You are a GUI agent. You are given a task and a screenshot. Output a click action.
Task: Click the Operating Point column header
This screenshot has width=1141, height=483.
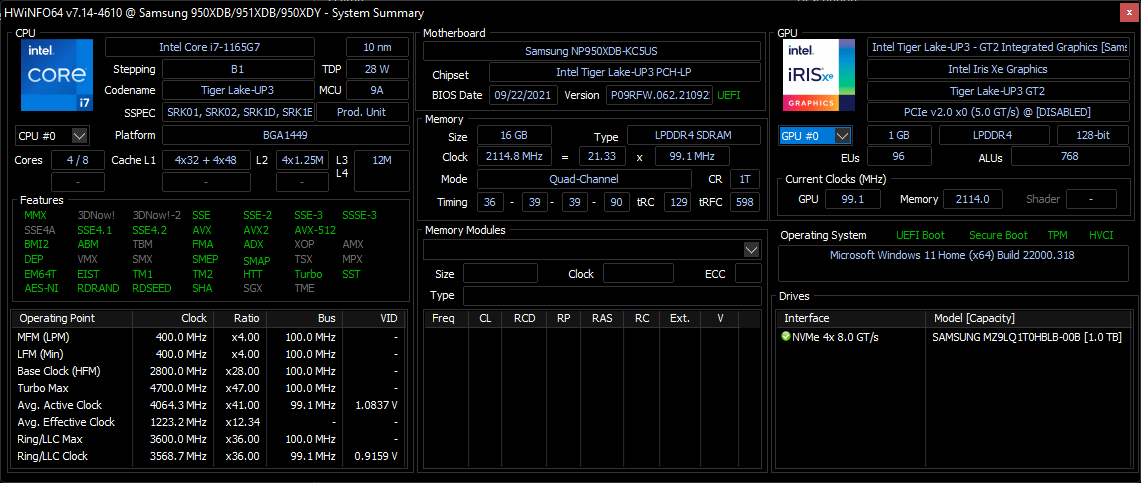pos(57,318)
